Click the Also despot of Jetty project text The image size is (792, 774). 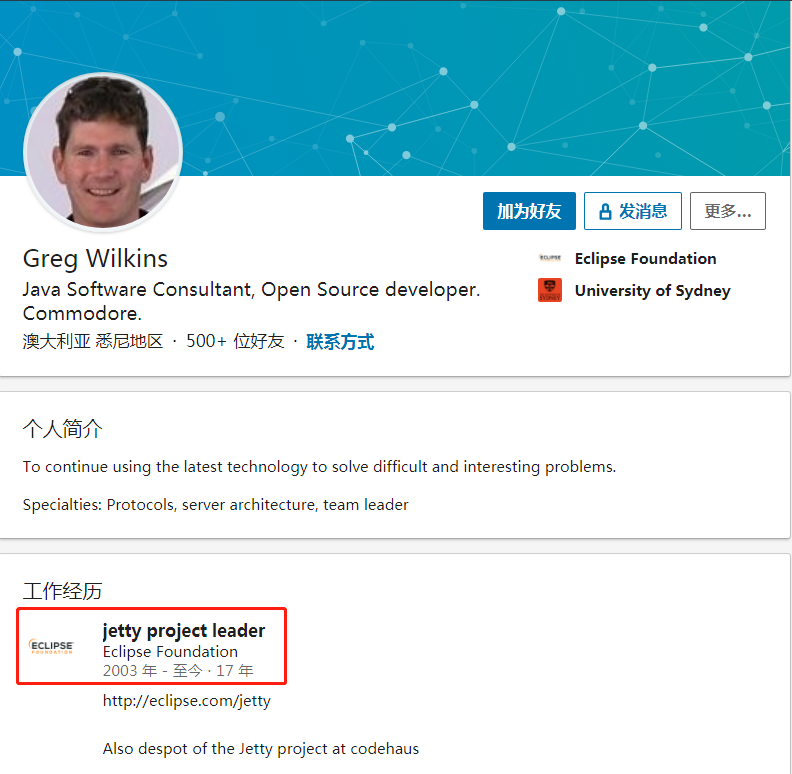pos(261,748)
